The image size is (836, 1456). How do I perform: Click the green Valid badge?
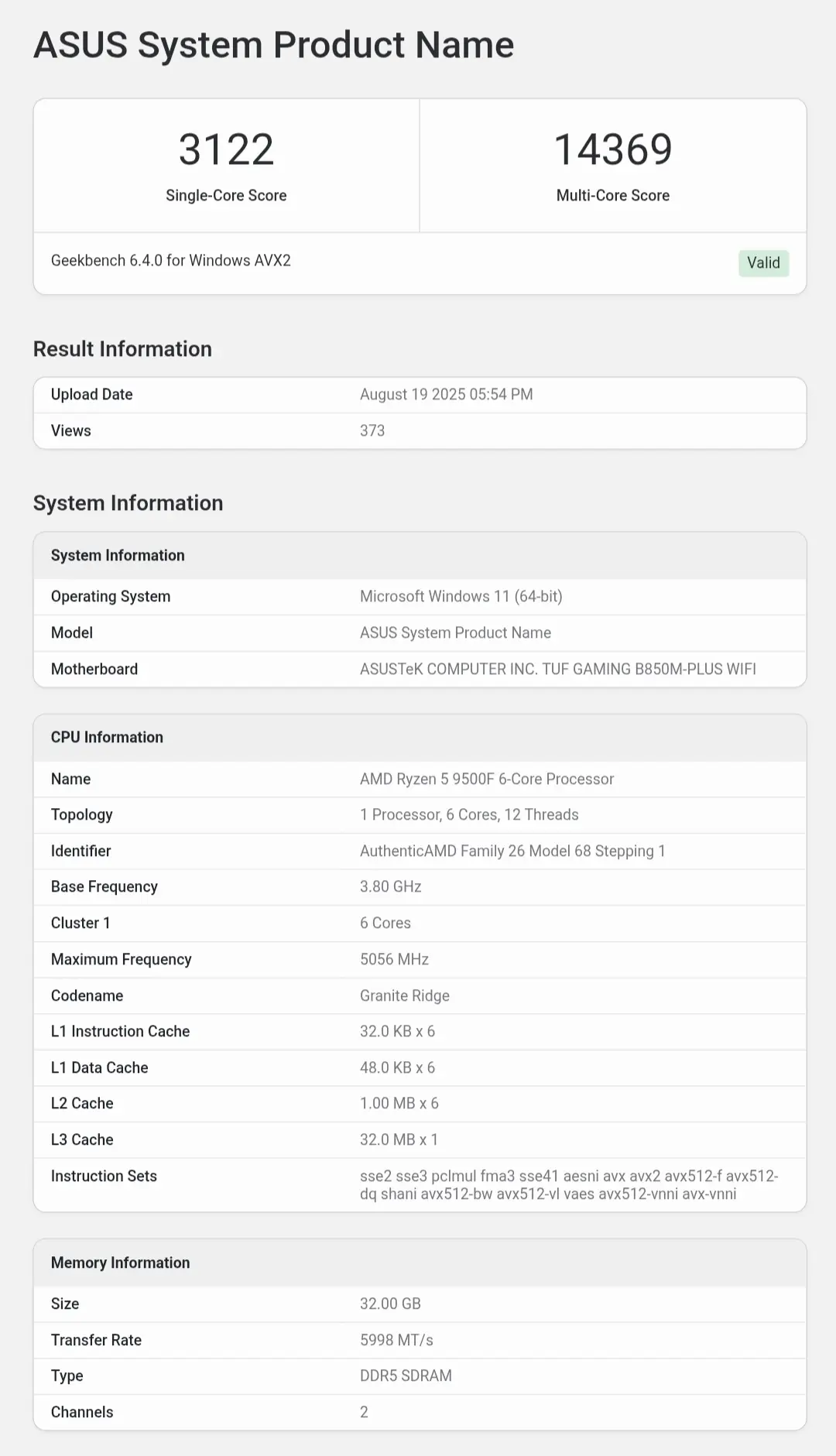(763, 262)
